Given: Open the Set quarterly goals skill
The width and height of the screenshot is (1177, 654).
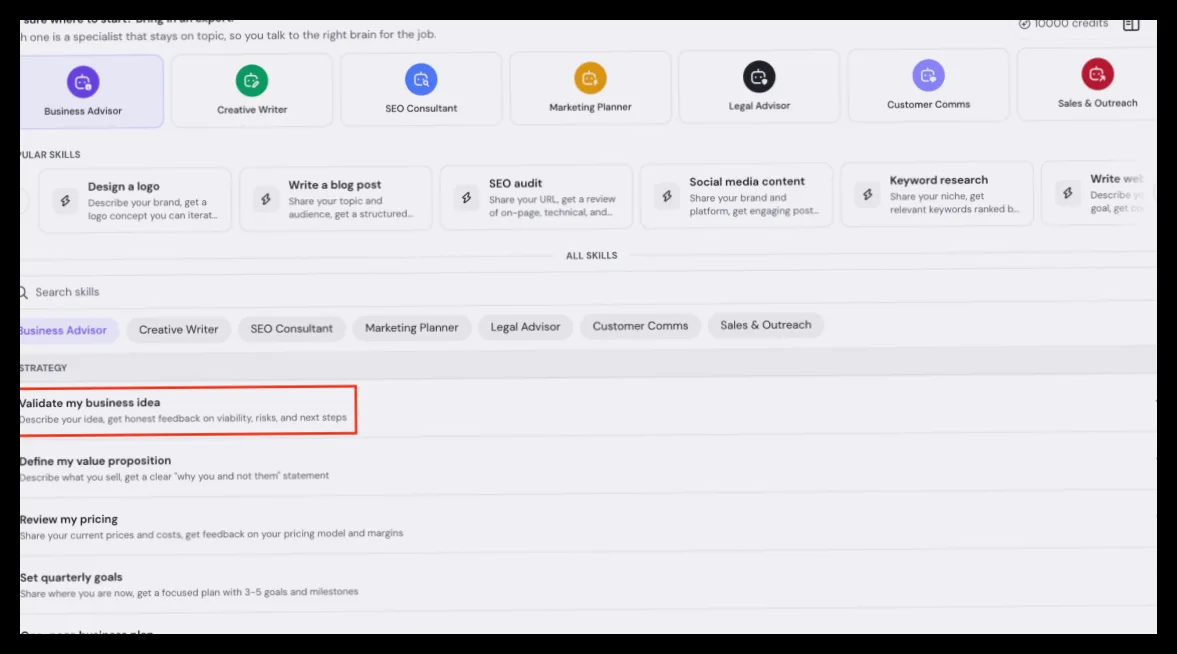Looking at the screenshot, I should click(x=588, y=583).
